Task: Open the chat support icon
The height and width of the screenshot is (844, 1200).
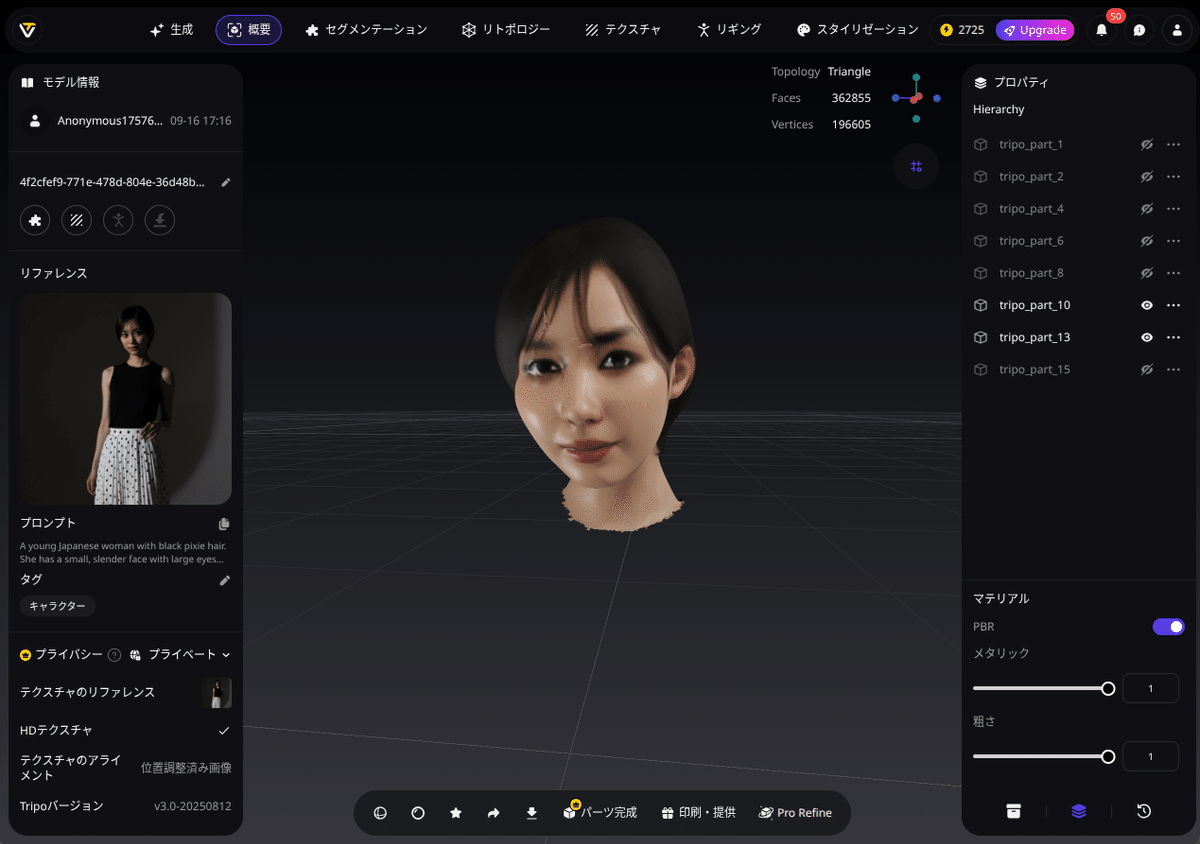Action: pyautogui.click(x=1139, y=30)
